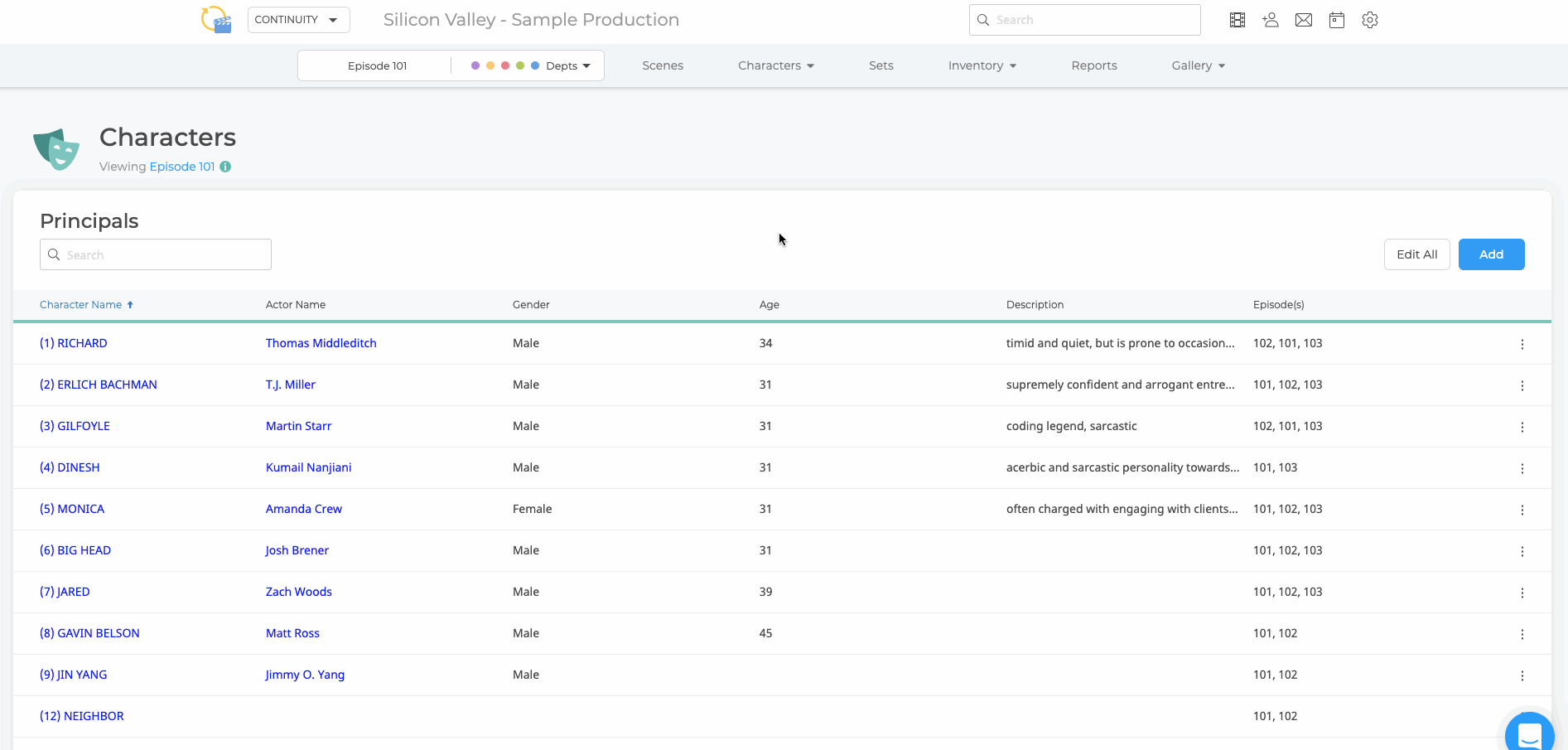
Task: Open the film strip icon in header
Action: click(1238, 20)
